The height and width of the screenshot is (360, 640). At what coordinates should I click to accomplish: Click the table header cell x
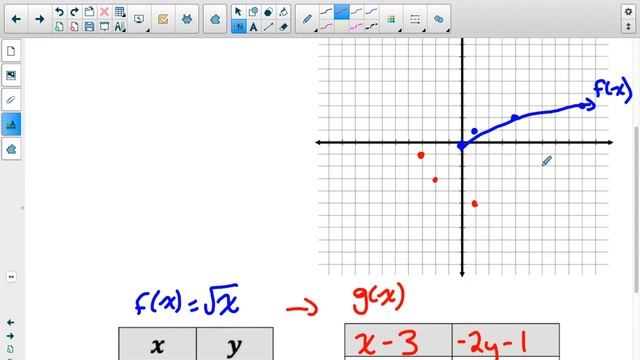click(158, 344)
